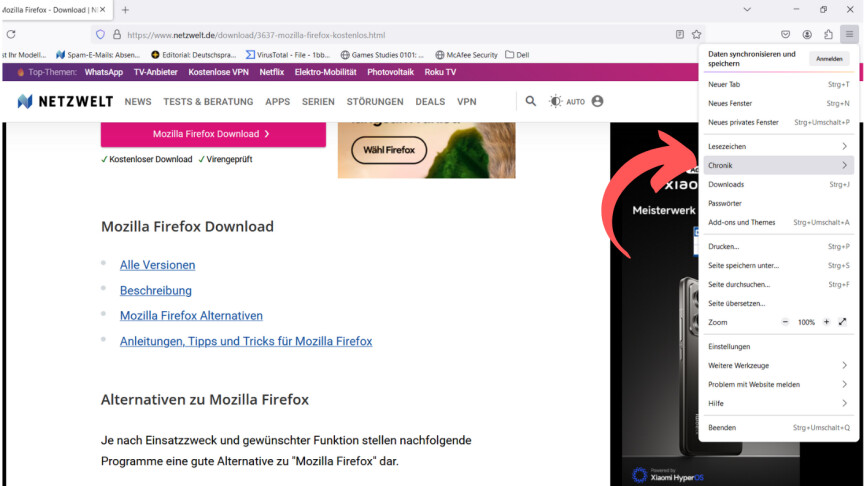Open SERIEN navigation item
Screen dimensions: 864x486
tap(318, 101)
